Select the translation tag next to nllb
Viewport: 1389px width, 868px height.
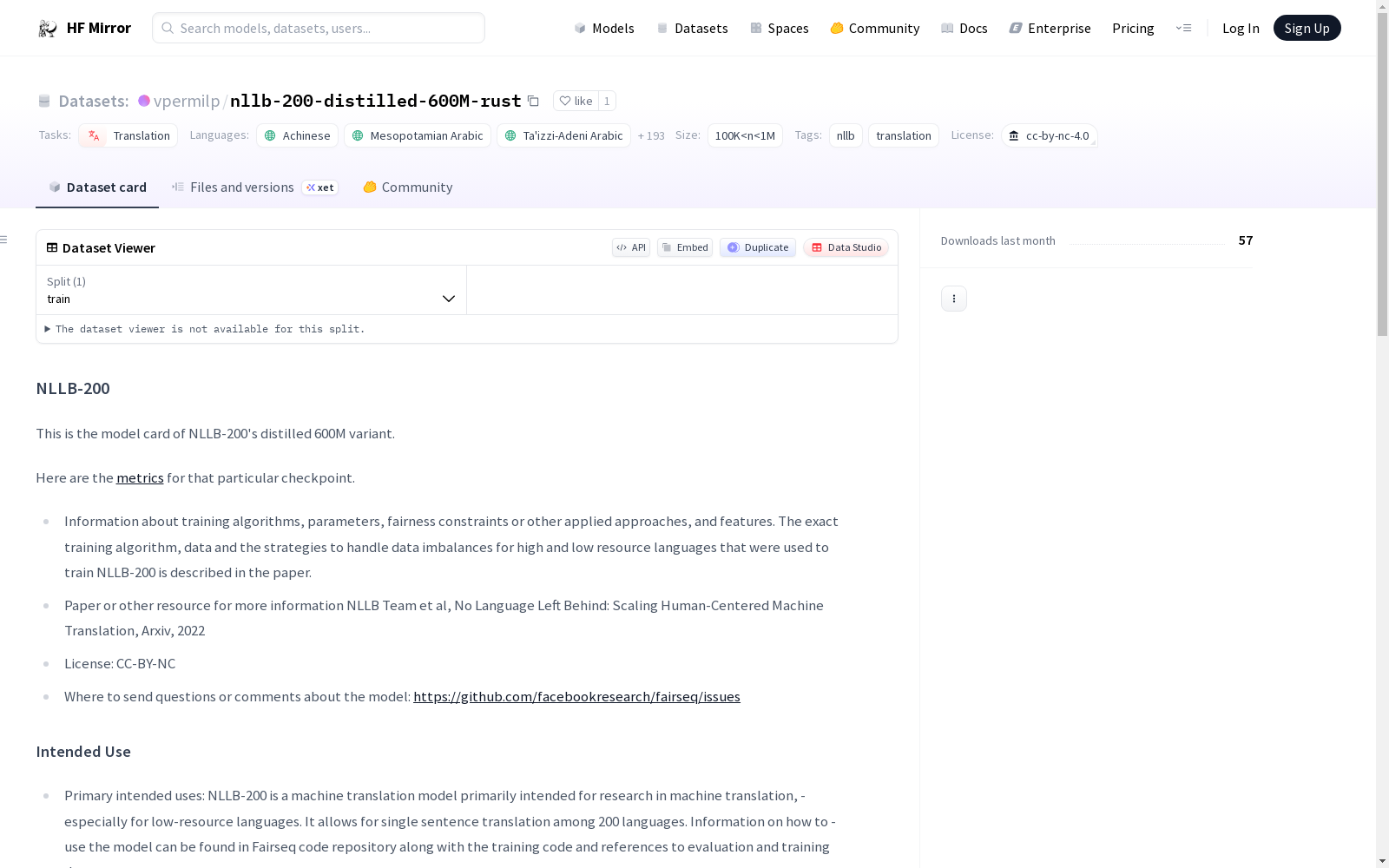[x=904, y=135]
